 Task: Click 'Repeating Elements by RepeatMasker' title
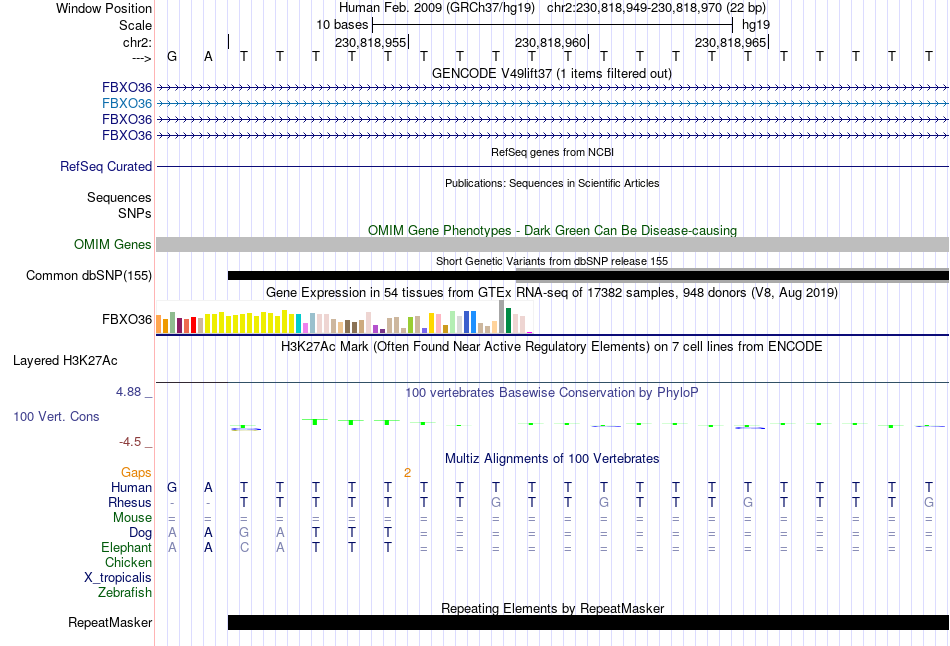pos(552,608)
